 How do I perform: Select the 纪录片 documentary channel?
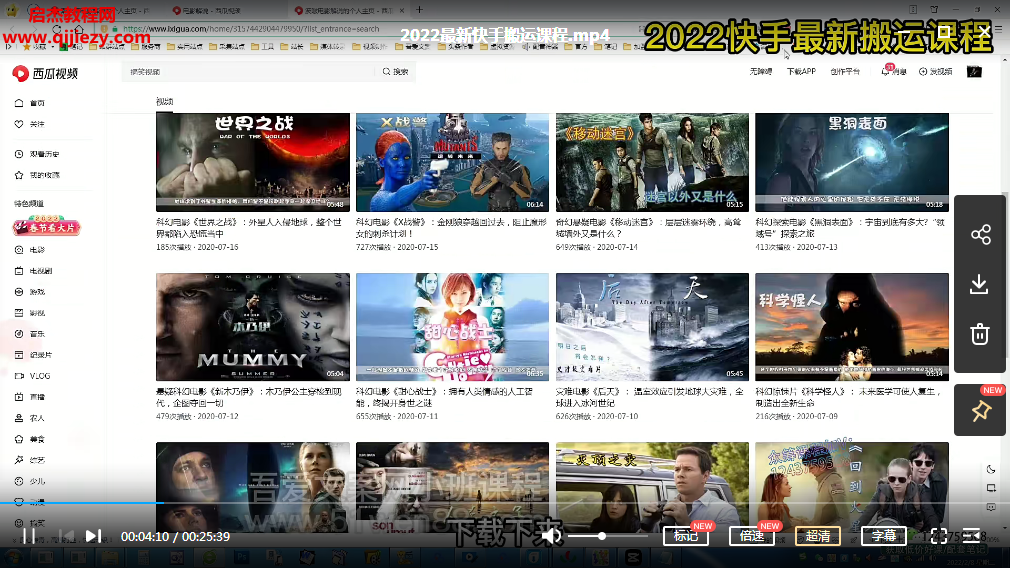click(x=33, y=355)
